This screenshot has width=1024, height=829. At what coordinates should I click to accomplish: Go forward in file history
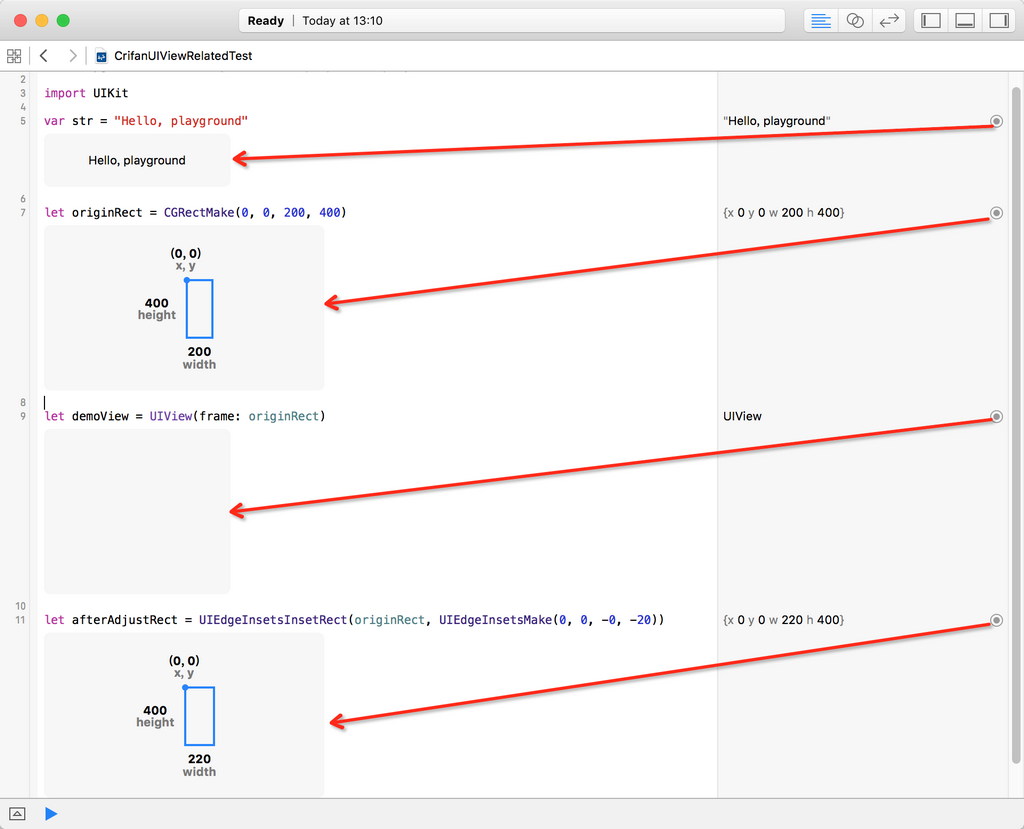(72, 56)
